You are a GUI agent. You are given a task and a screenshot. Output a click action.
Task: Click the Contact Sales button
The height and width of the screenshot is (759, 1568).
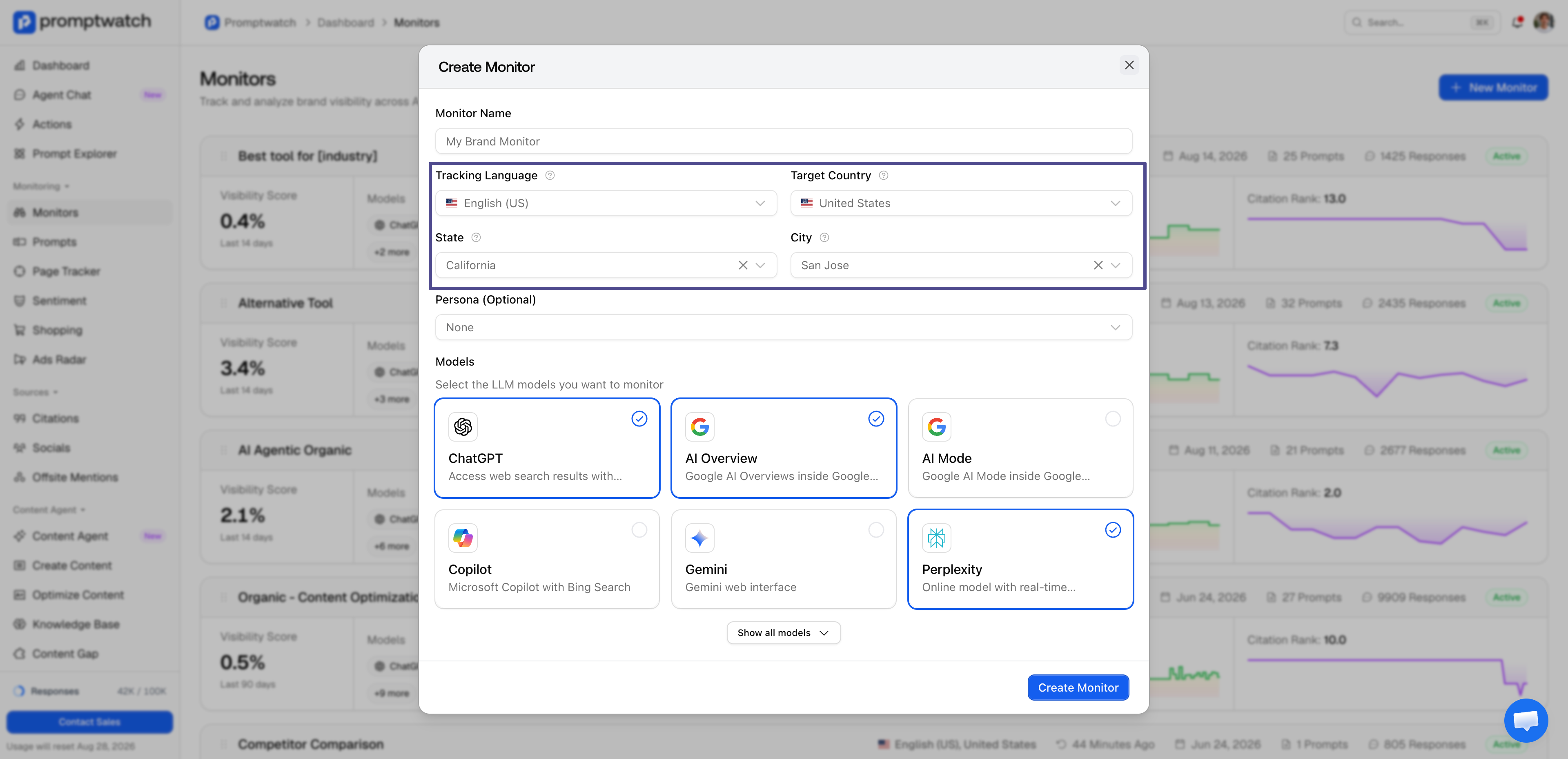(x=89, y=722)
